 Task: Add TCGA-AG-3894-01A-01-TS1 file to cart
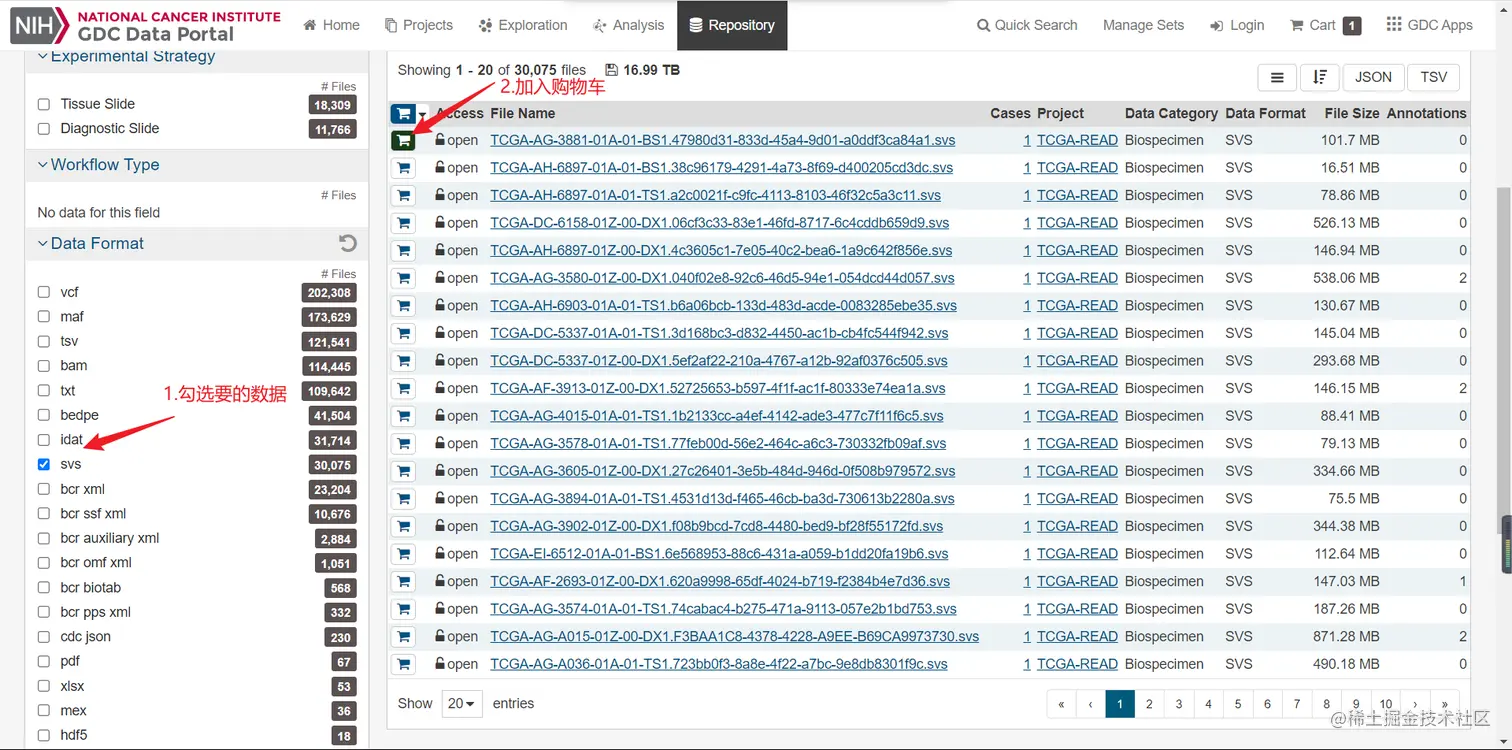click(x=403, y=498)
